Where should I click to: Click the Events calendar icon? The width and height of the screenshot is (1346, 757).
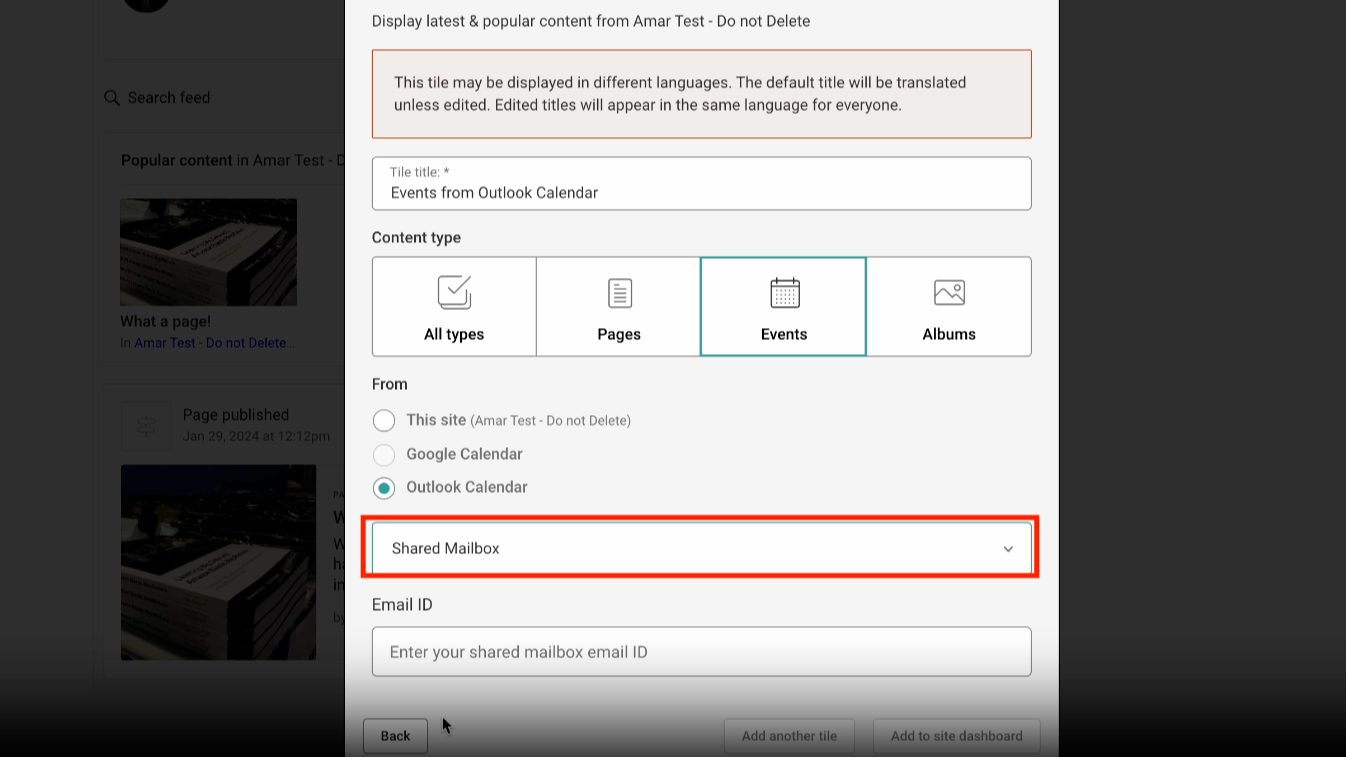coord(783,293)
